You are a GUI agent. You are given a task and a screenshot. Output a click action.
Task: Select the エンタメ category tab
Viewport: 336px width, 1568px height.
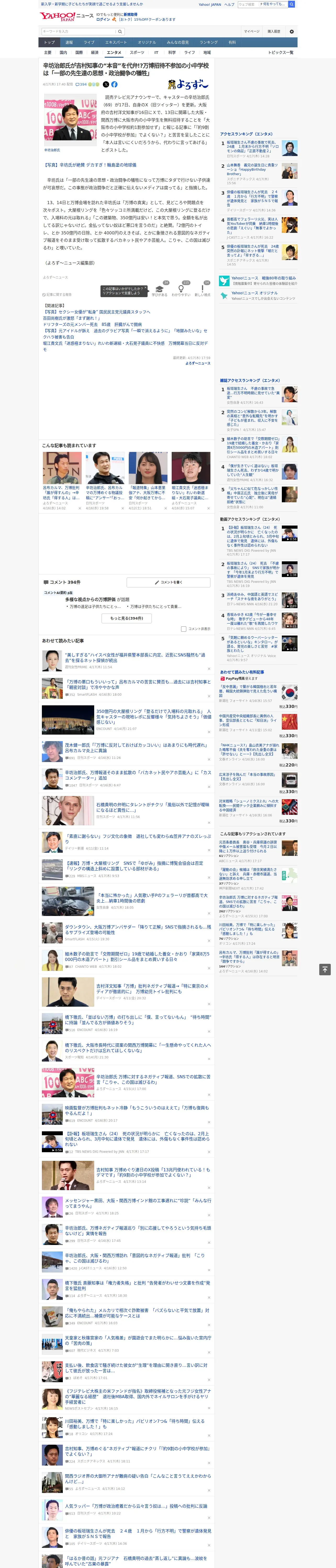pos(114,52)
